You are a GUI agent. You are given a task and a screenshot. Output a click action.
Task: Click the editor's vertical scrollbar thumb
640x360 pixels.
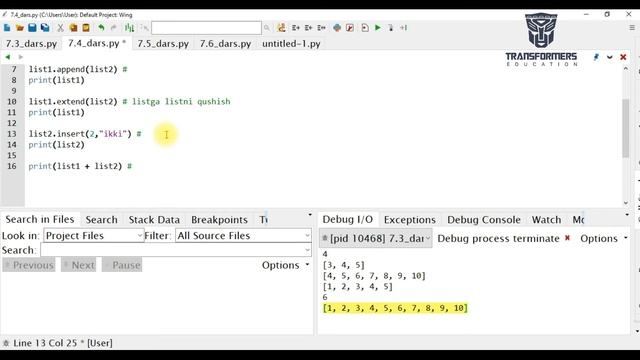click(x=626, y=128)
